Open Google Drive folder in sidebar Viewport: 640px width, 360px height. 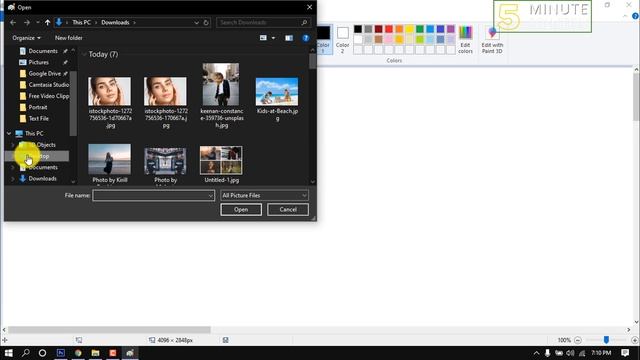click(x=44, y=73)
